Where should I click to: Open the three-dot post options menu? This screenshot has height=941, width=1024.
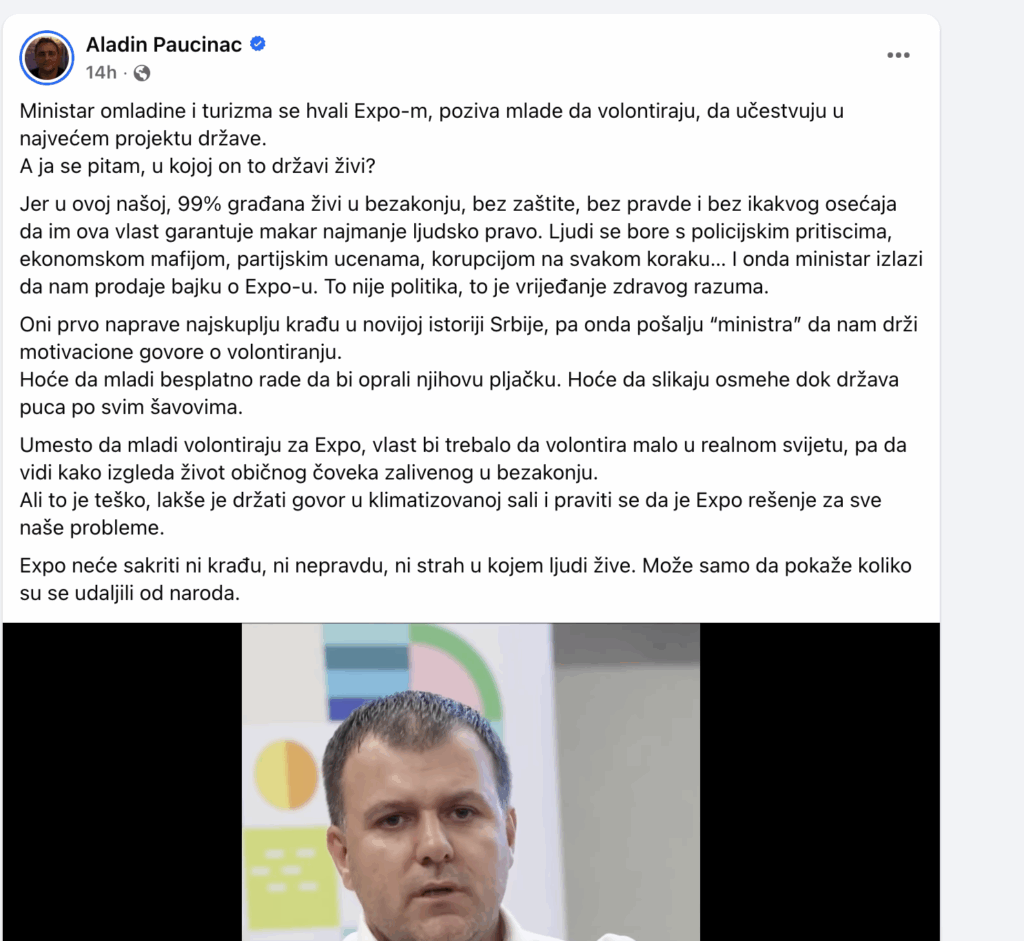tap(898, 55)
